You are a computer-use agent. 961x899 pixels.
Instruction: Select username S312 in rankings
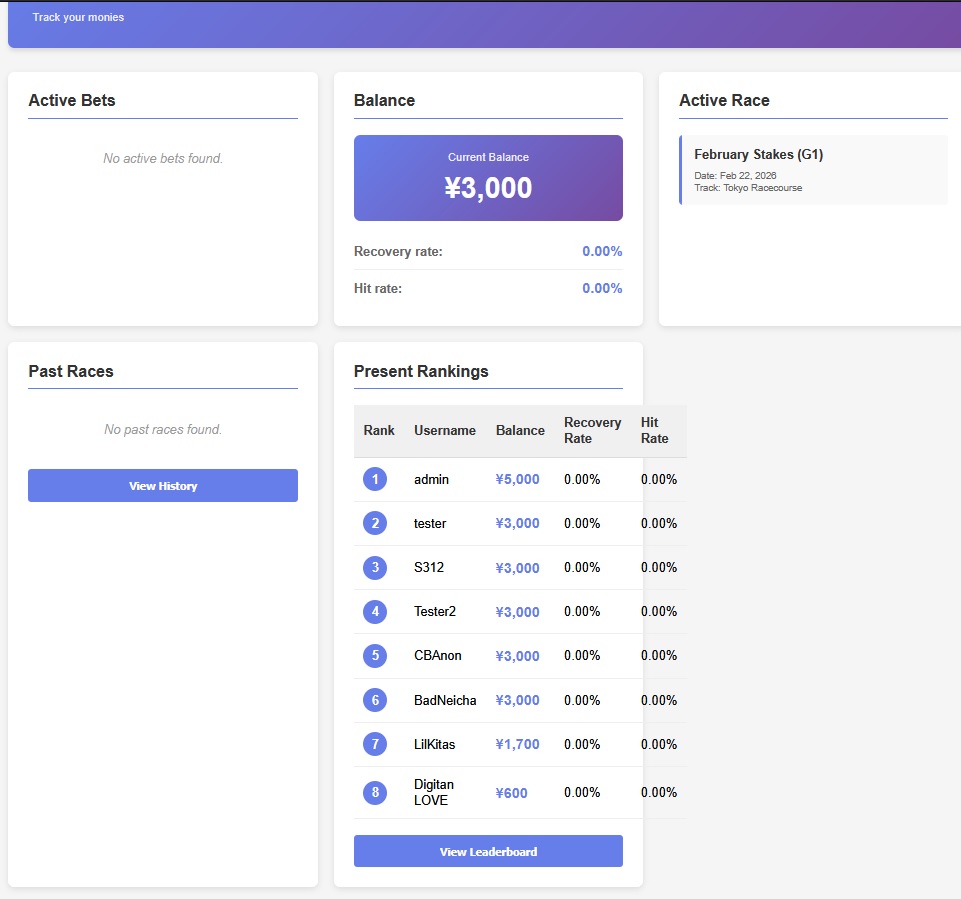tap(428, 567)
